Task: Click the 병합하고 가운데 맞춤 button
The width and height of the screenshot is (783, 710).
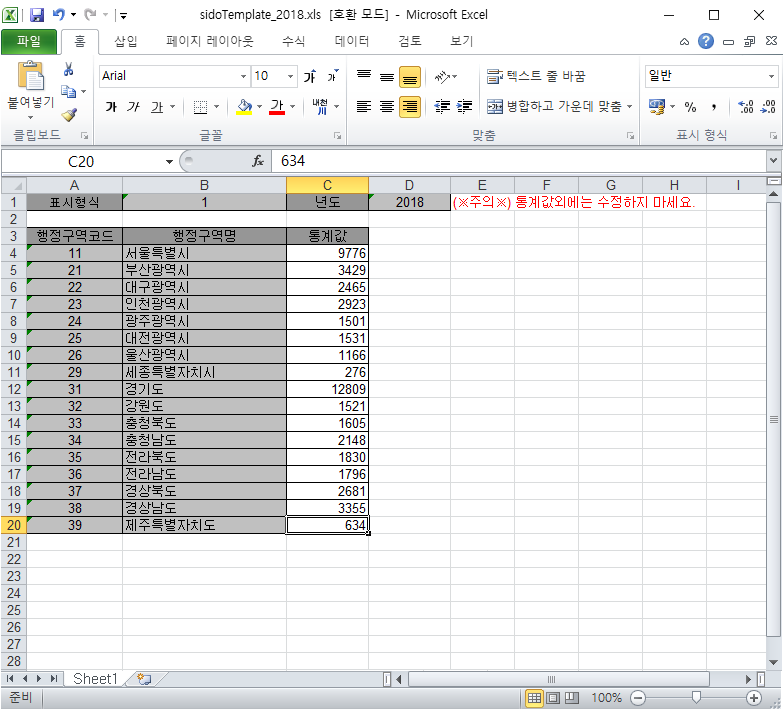Action: [559, 107]
